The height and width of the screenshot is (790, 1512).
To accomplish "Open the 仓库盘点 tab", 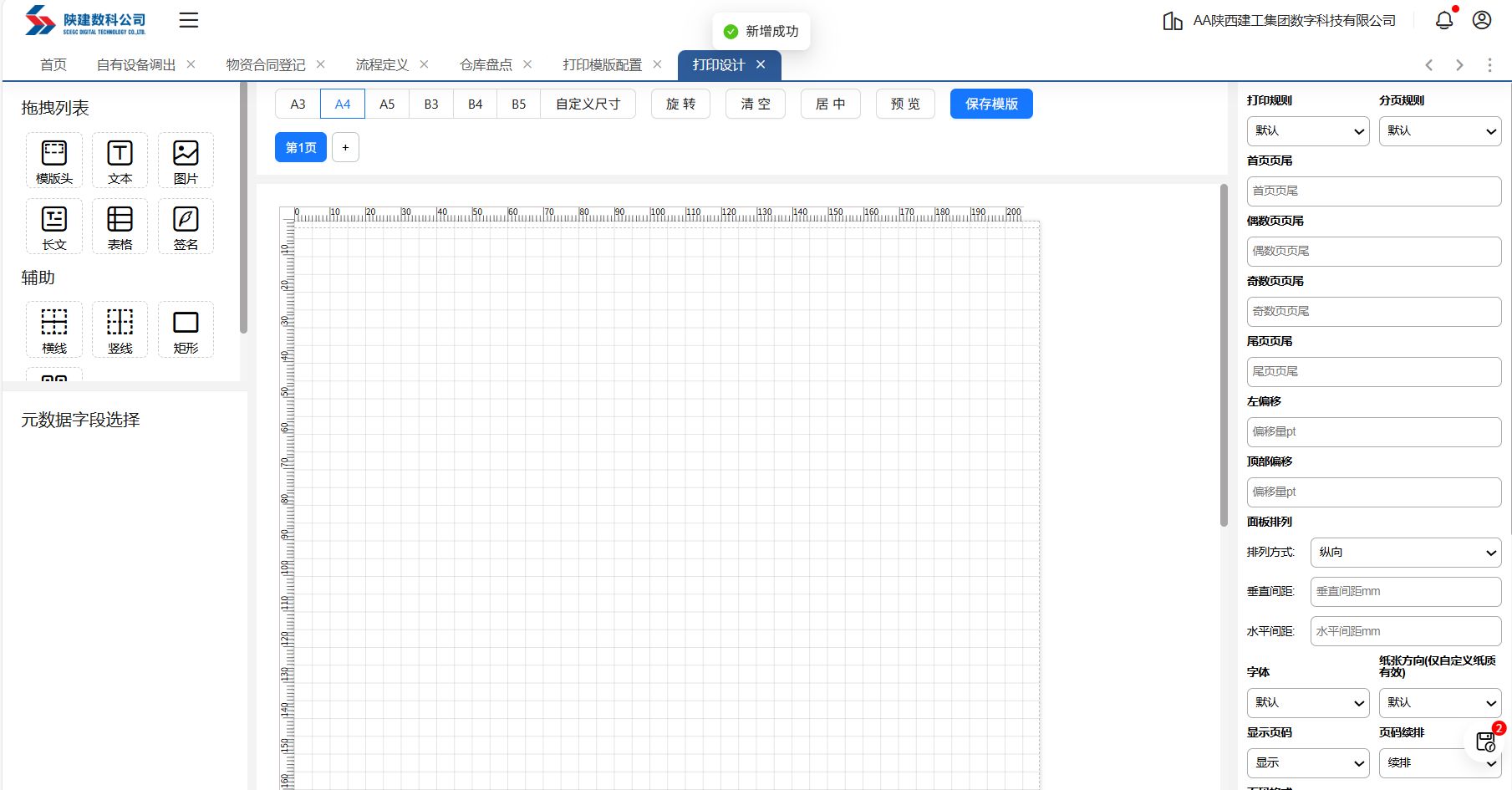I will (x=486, y=65).
